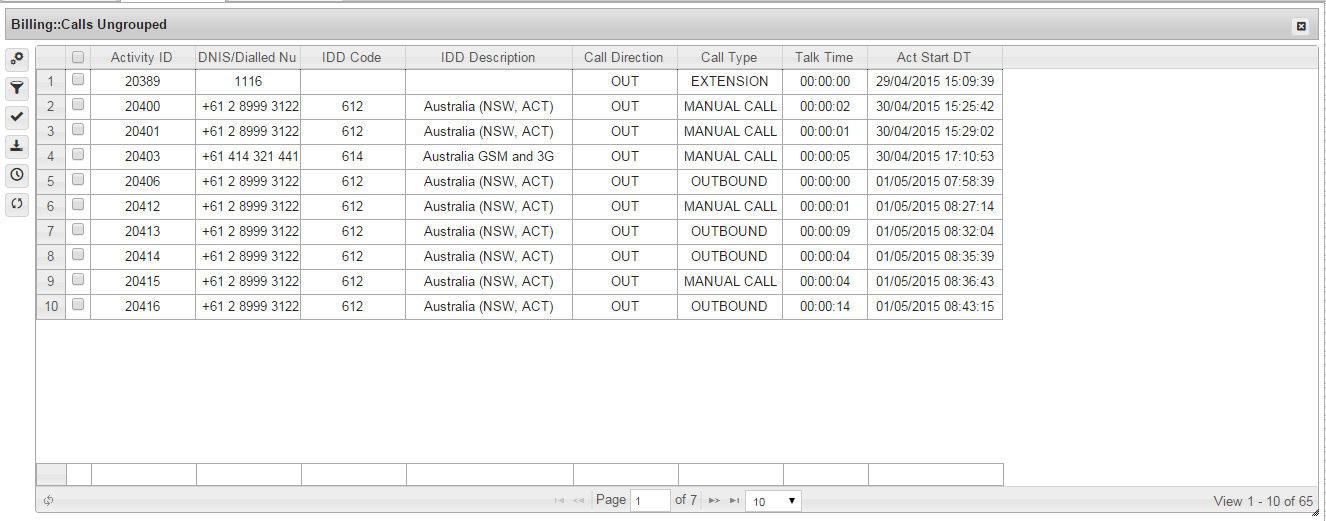Open the filter funnel tool
The image size is (1326, 521).
[17, 88]
